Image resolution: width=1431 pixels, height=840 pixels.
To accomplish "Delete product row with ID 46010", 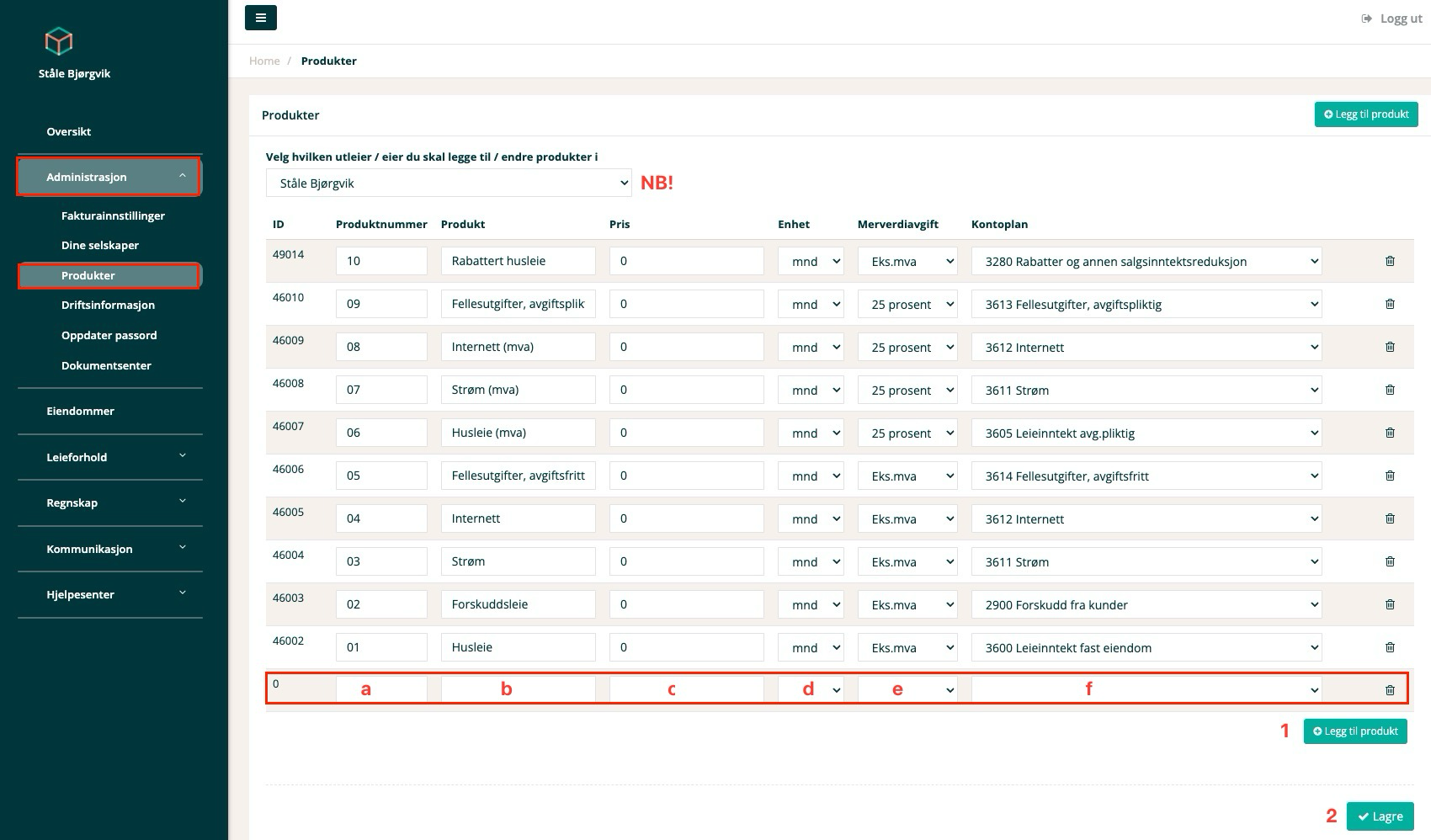I will pyautogui.click(x=1390, y=304).
